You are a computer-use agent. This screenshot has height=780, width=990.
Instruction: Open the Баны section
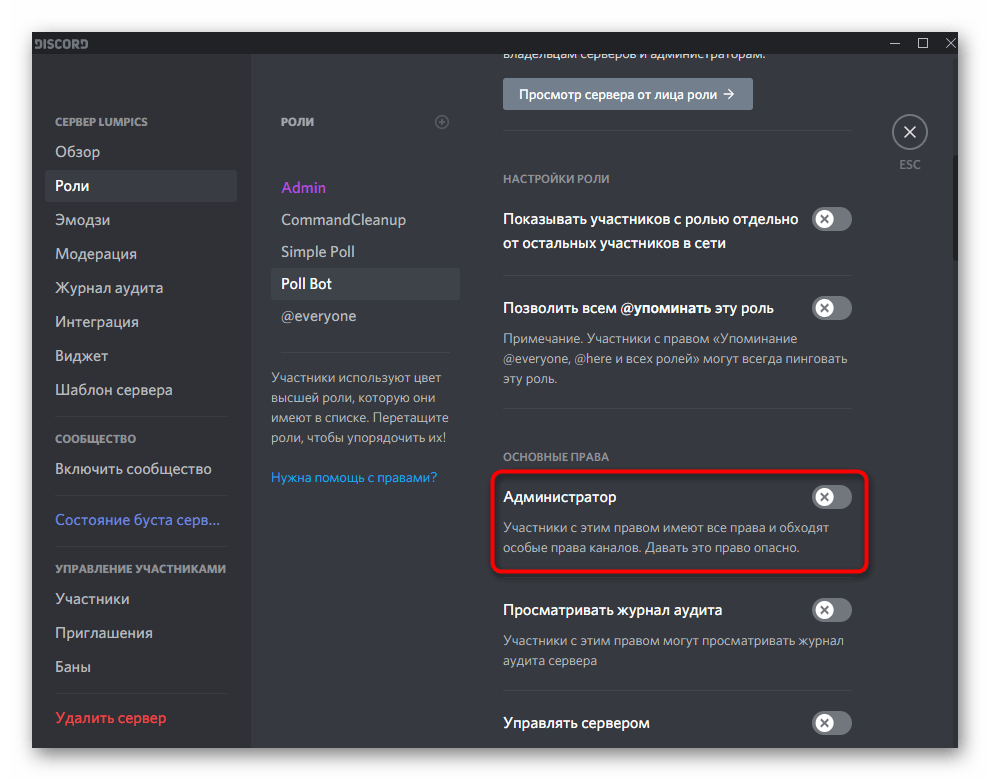tap(141, 668)
